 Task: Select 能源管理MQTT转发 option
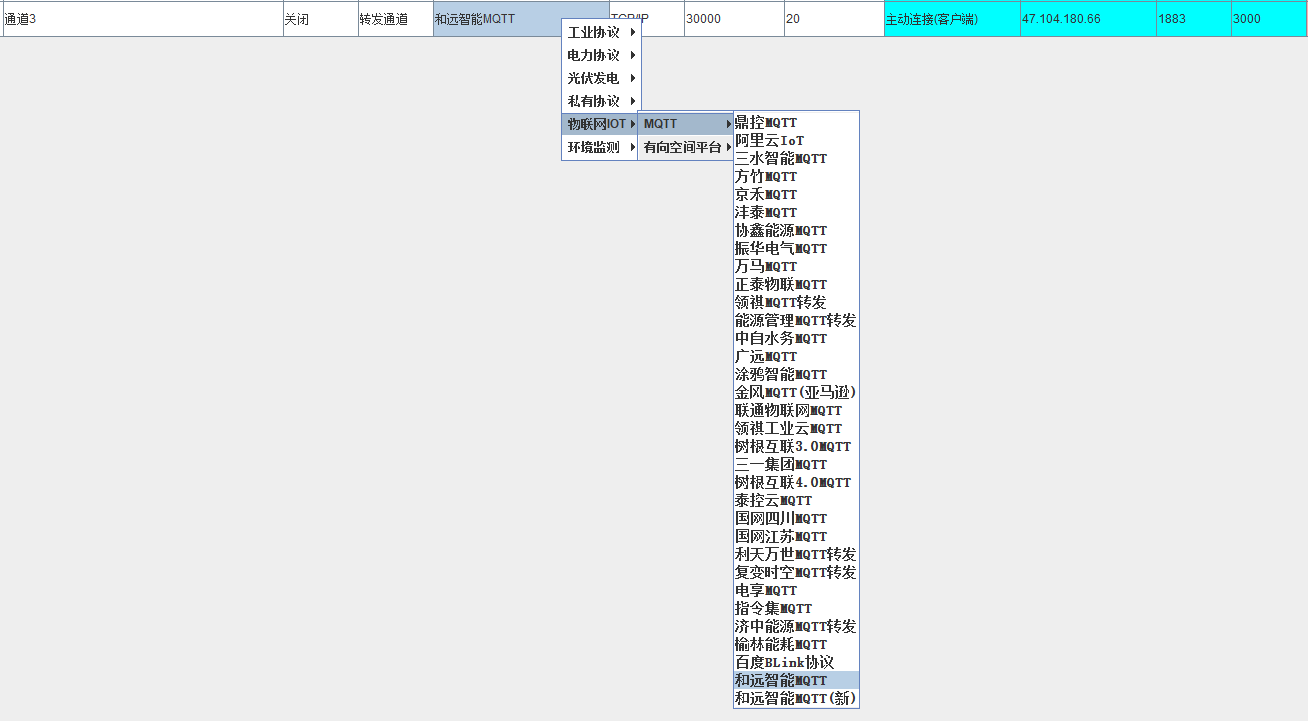796,320
